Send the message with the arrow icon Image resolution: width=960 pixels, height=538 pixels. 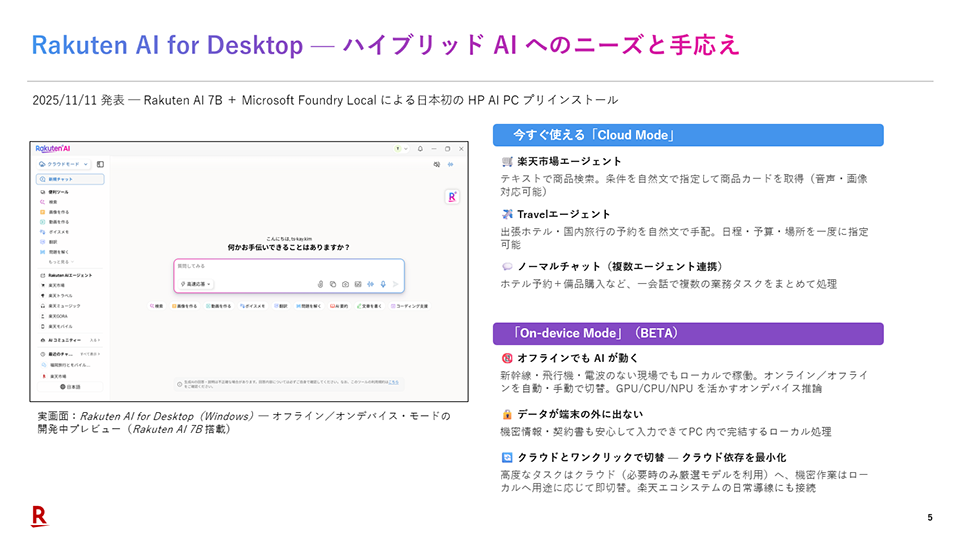pos(396,284)
